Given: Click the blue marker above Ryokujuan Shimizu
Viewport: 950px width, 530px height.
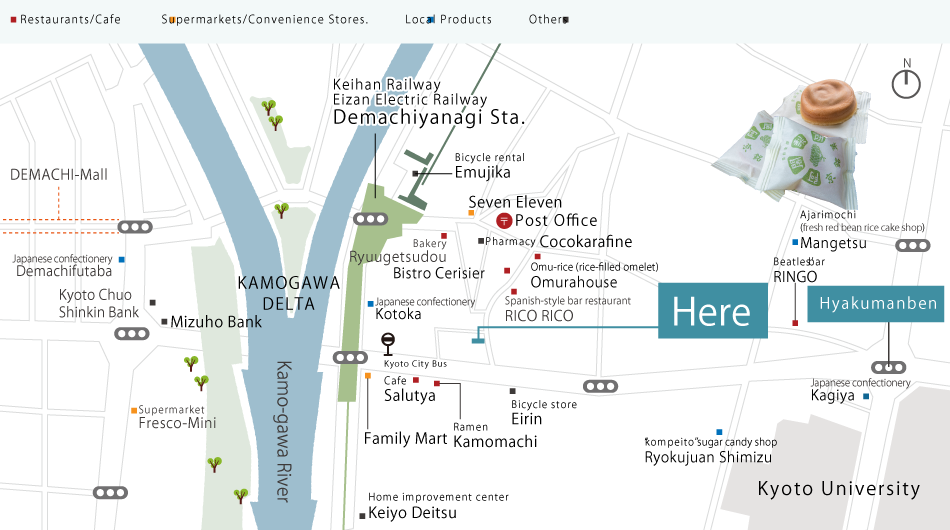Looking at the screenshot, I should click(719, 432).
